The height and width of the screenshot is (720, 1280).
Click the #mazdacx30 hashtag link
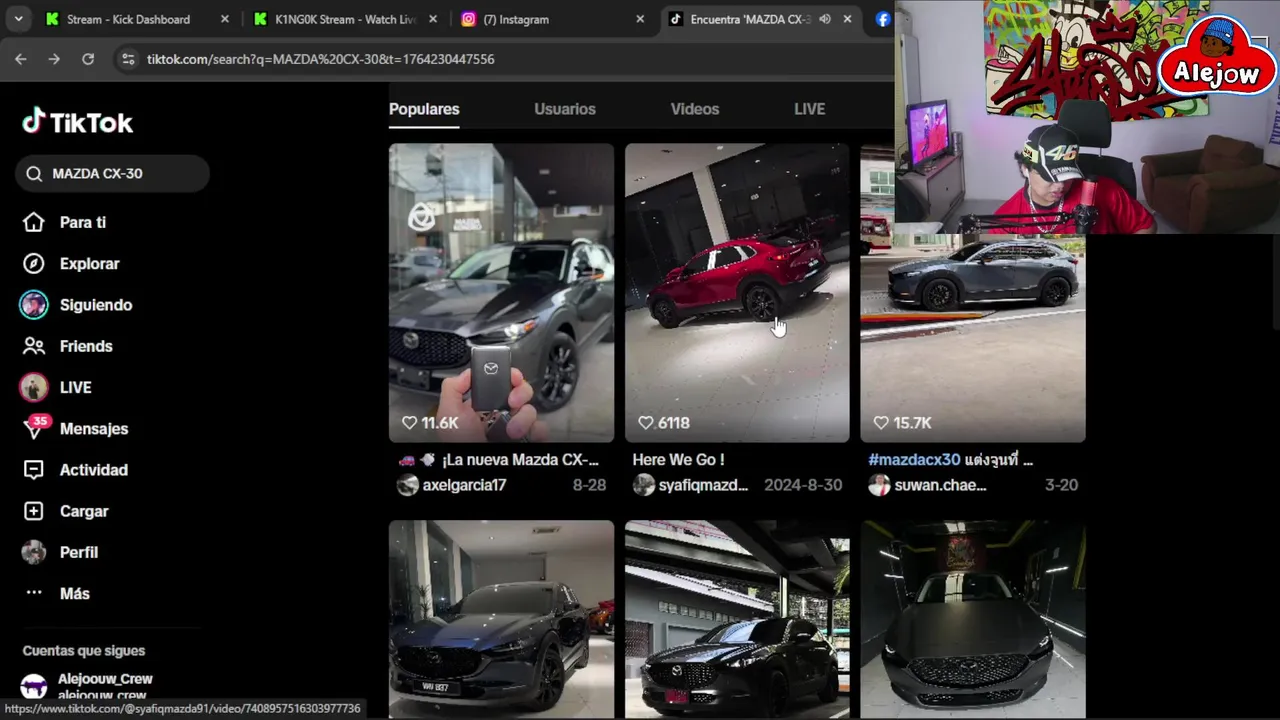click(914, 460)
